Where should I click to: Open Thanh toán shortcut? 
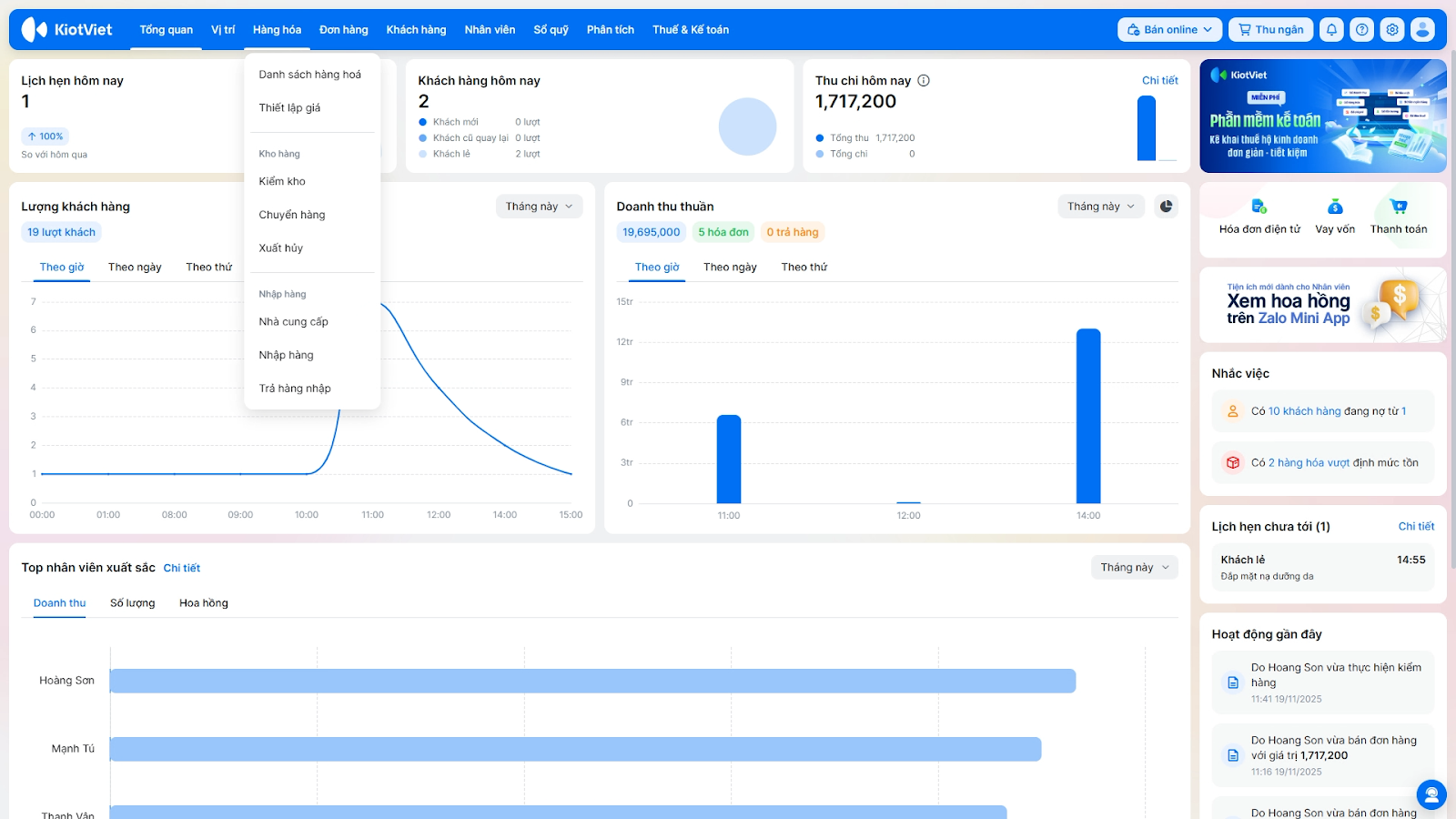[x=1399, y=217]
